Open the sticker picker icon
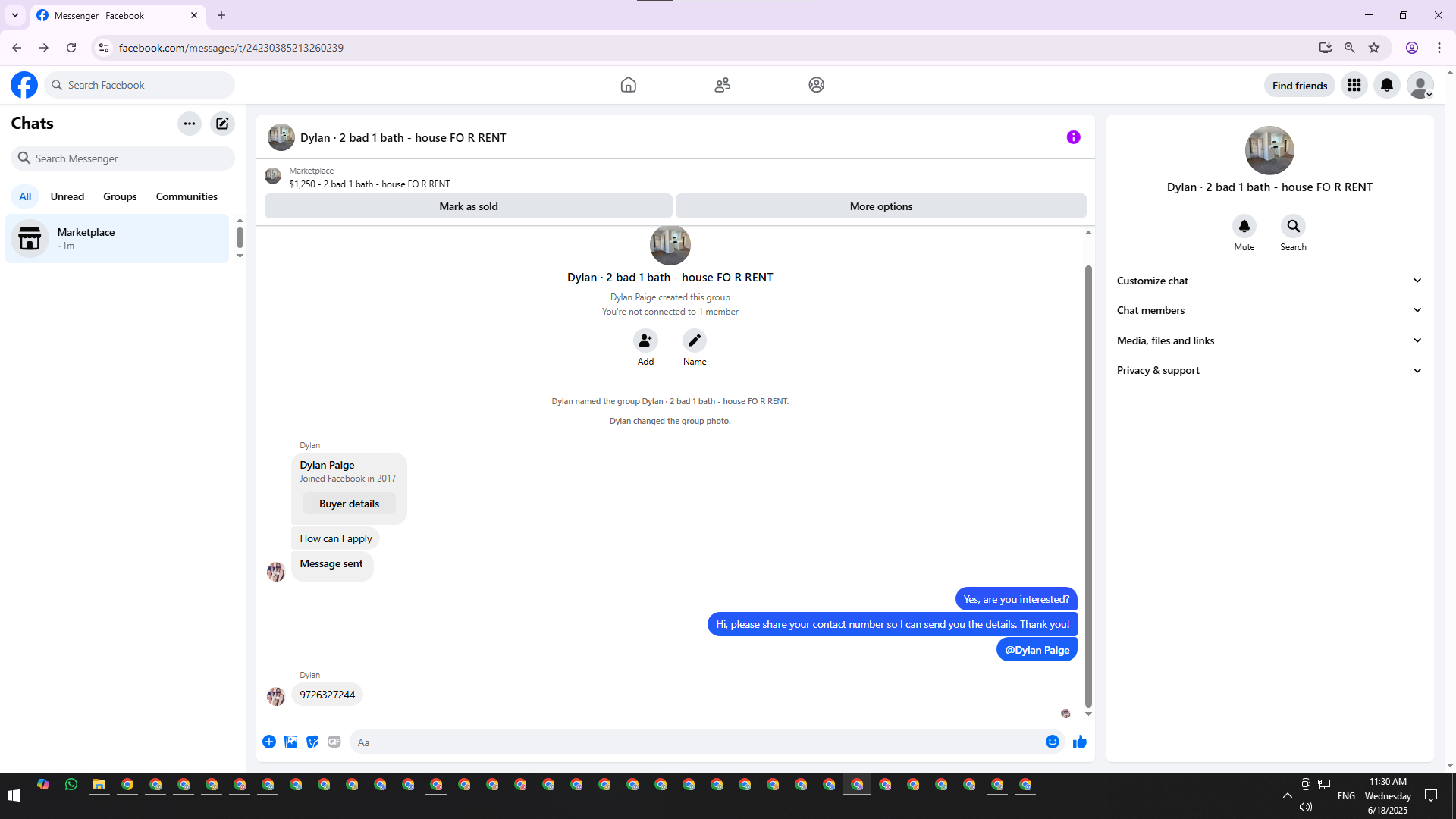This screenshot has width=1456, height=819. (x=312, y=742)
